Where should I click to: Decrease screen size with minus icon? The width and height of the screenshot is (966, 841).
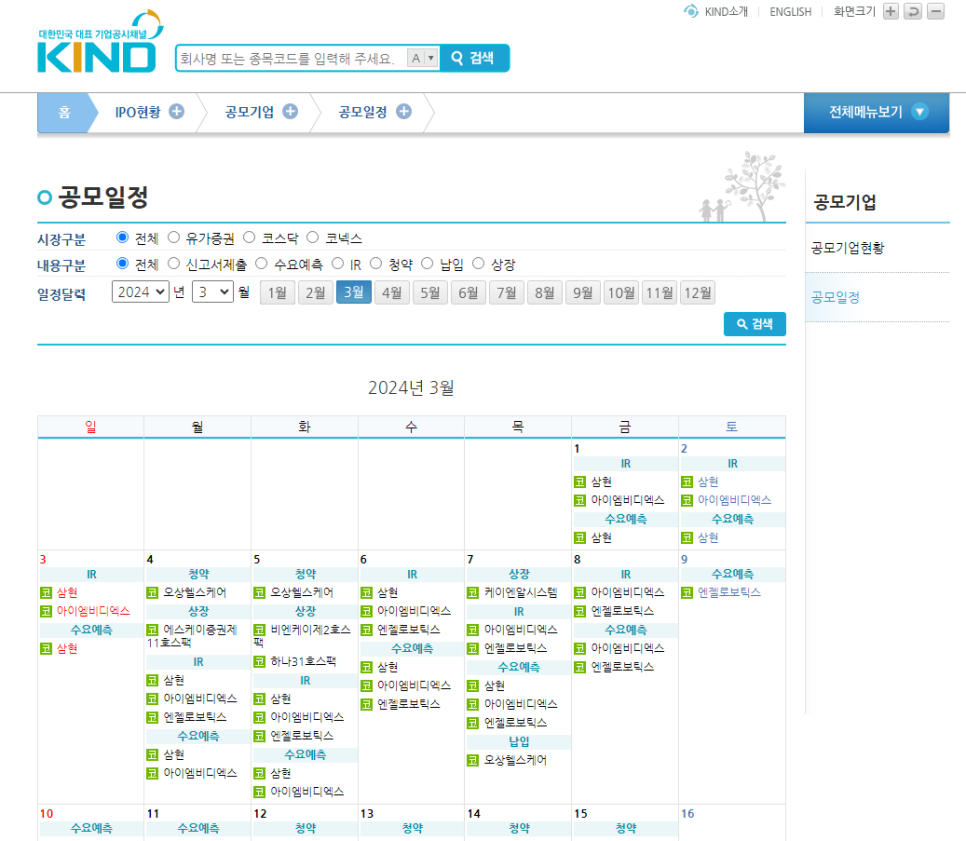pyautogui.click(x=936, y=12)
